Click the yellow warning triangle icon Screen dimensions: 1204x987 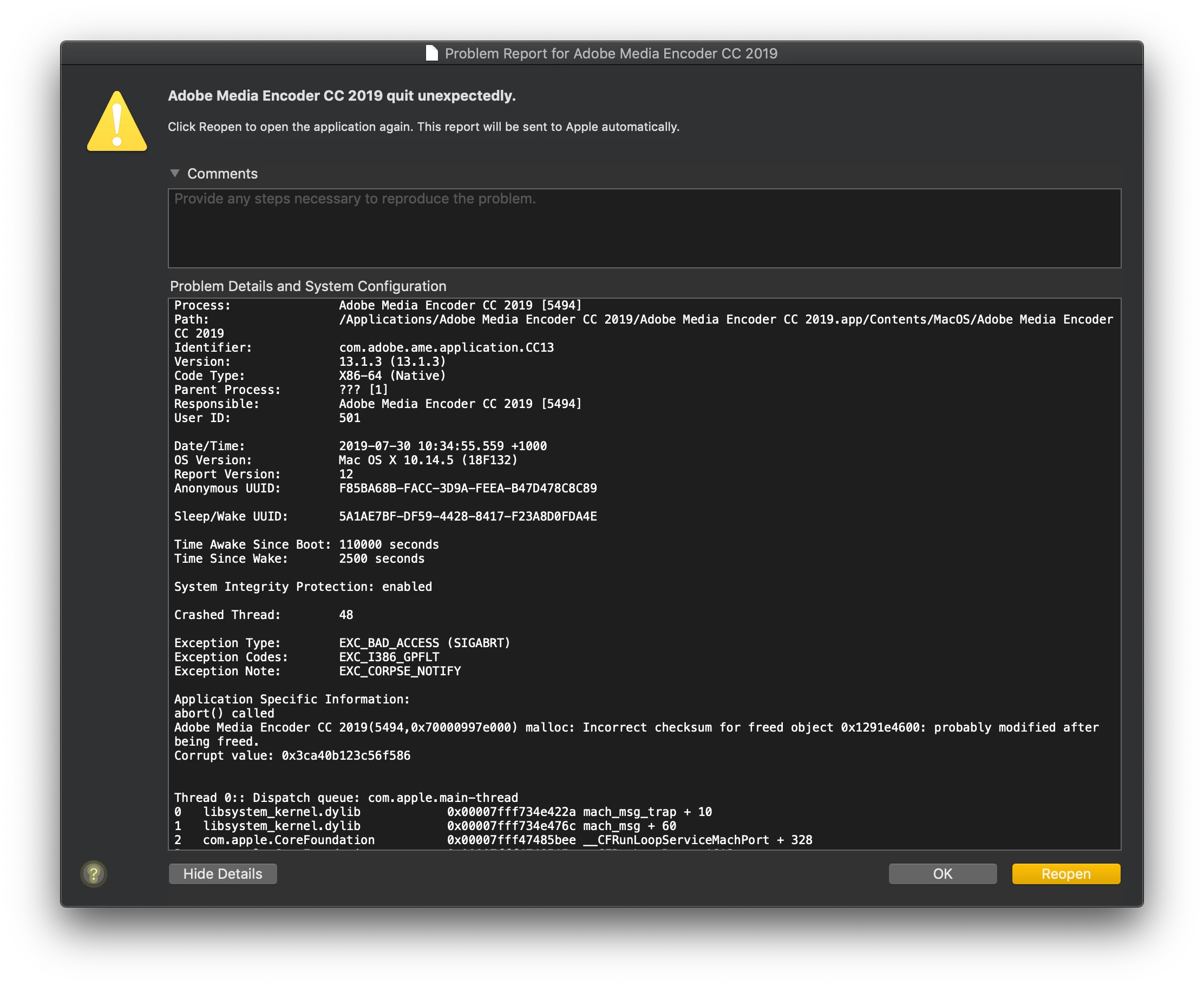tap(117, 122)
